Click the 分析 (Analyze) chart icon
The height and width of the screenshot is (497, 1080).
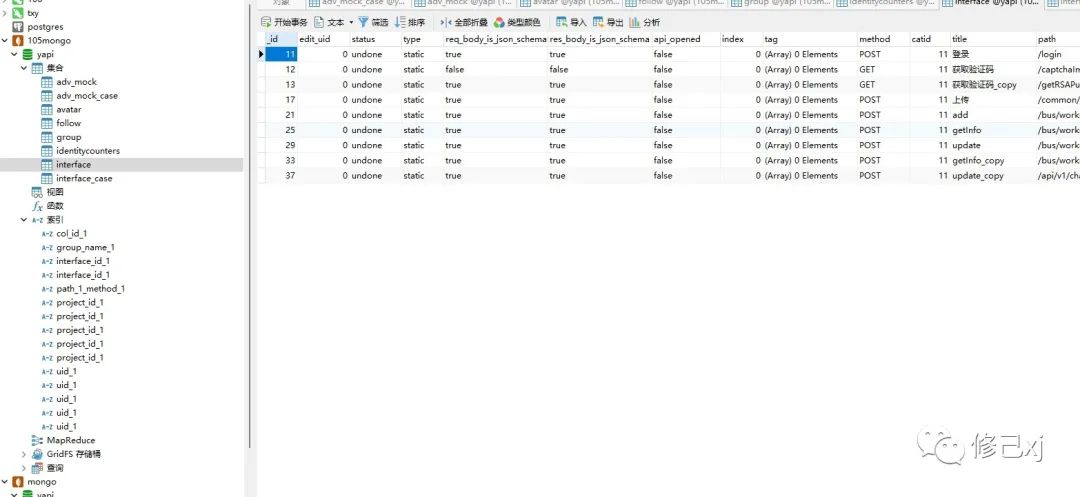tap(635, 22)
